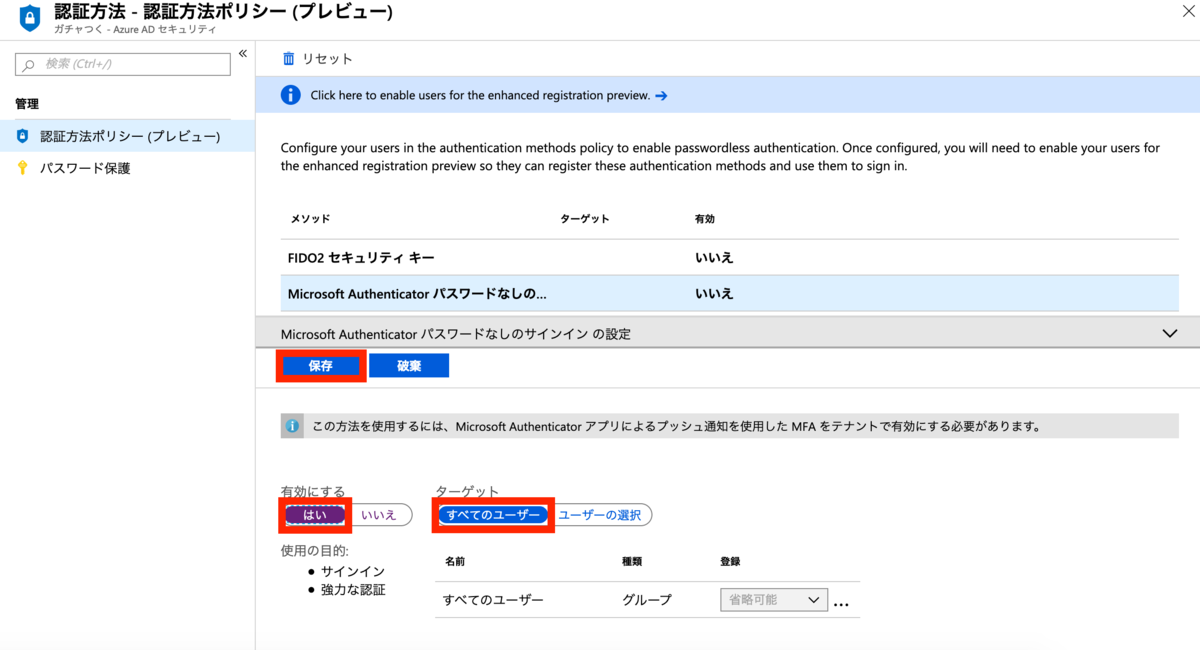Click the 破棄 button
The width and height of the screenshot is (1200, 650).
(x=409, y=366)
